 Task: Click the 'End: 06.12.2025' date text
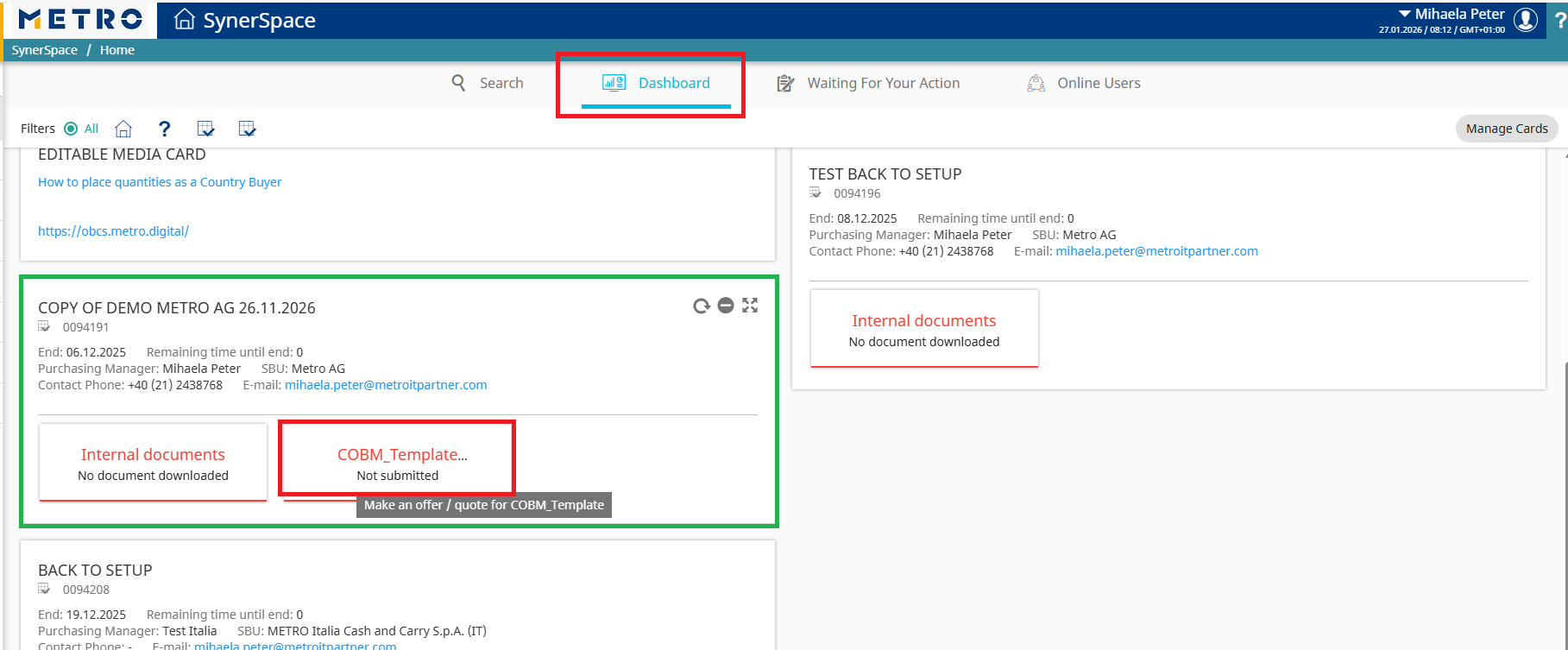click(x=82, y=352)
